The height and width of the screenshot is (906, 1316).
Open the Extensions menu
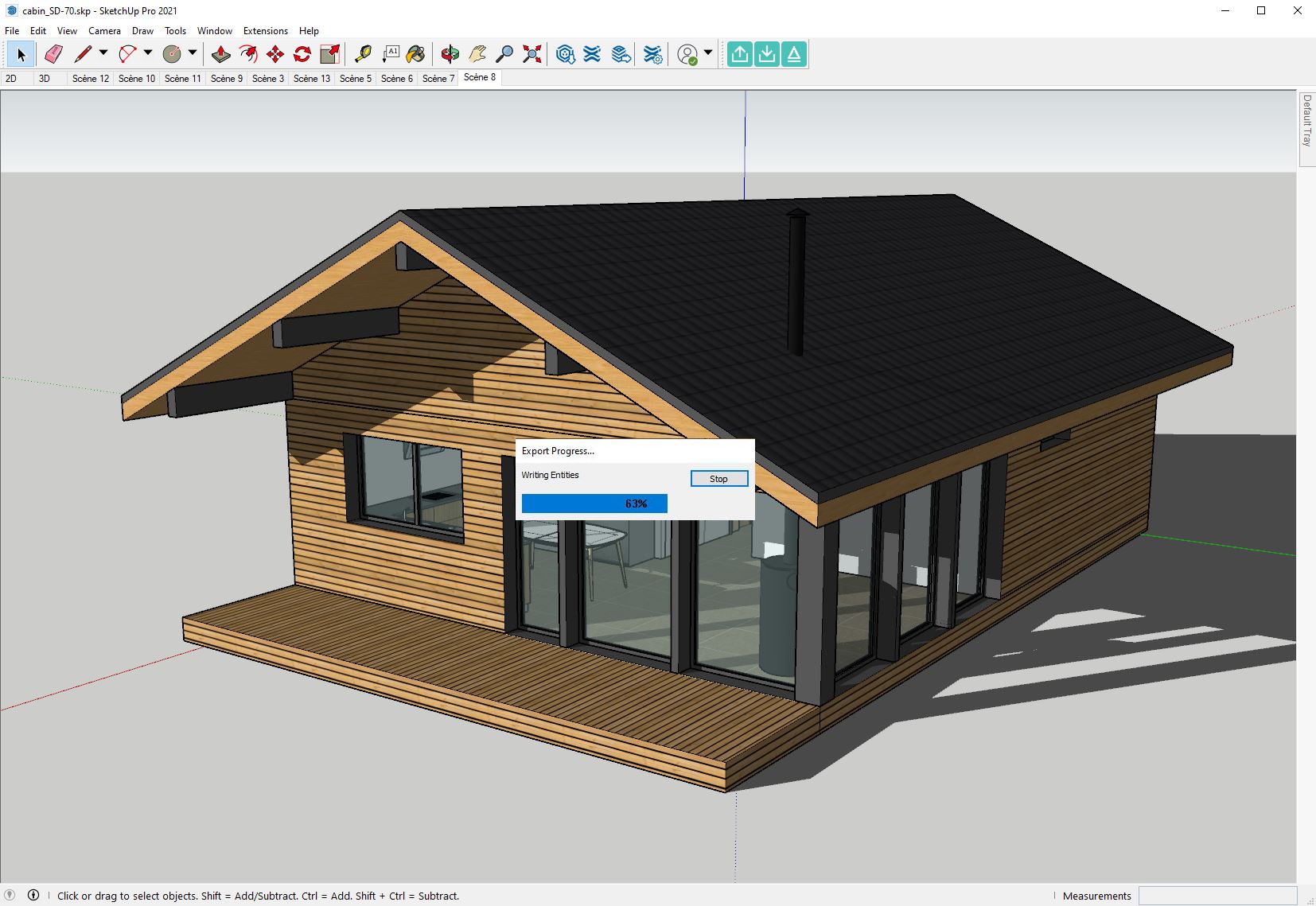tap(265, 30)
